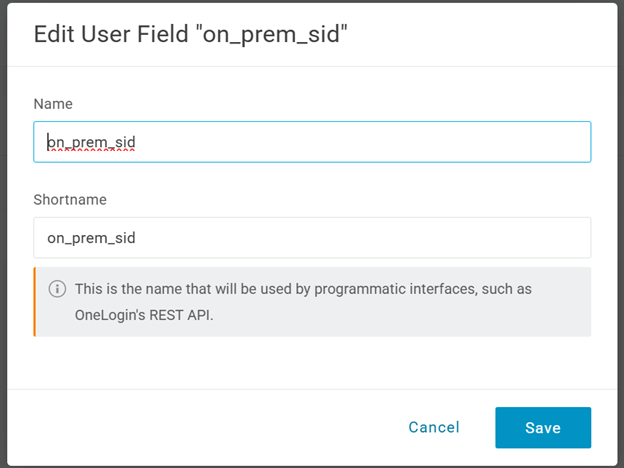Save the user field changes

tap(542, 427)
